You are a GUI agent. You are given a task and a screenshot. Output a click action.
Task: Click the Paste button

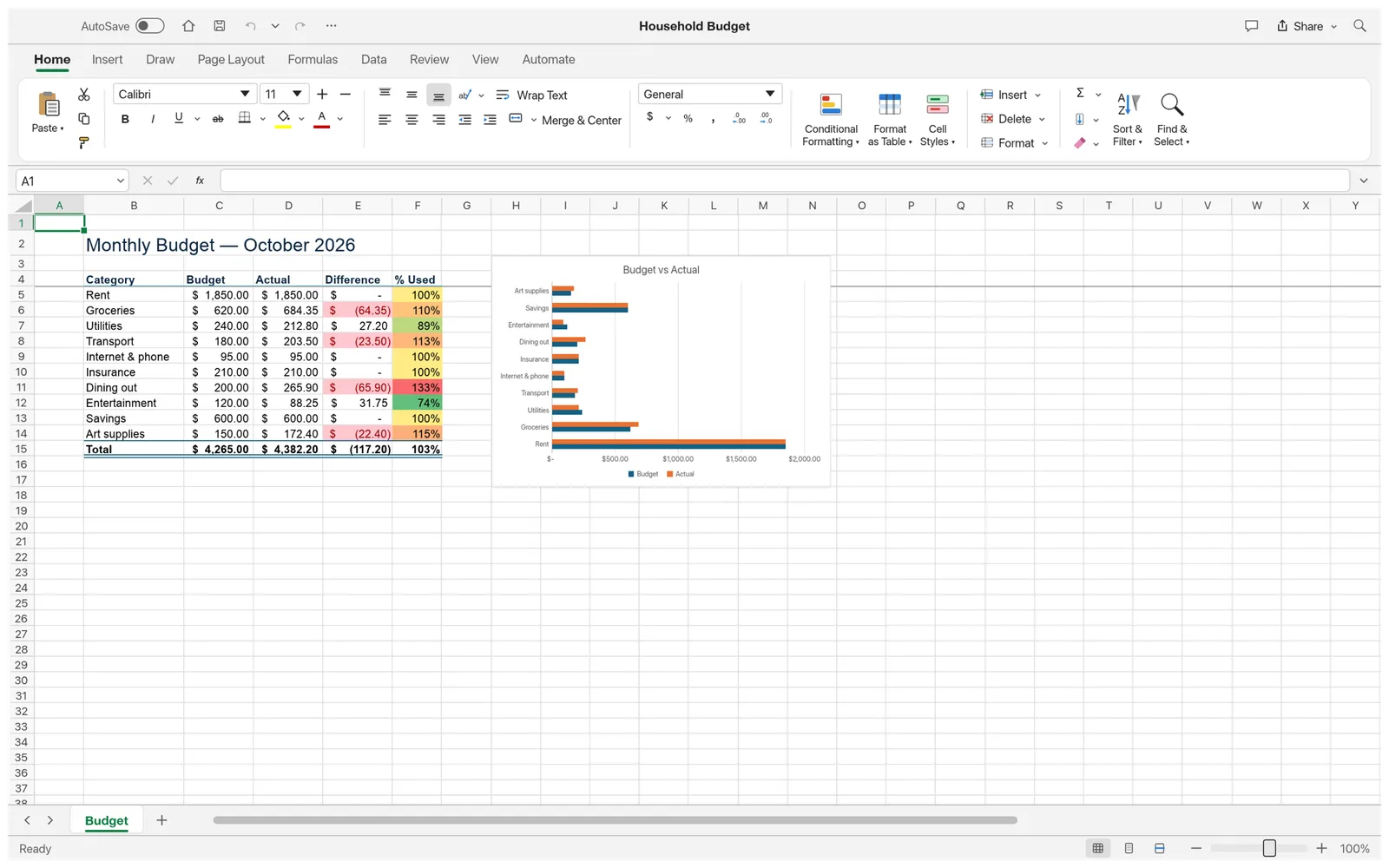click(48, 112)
